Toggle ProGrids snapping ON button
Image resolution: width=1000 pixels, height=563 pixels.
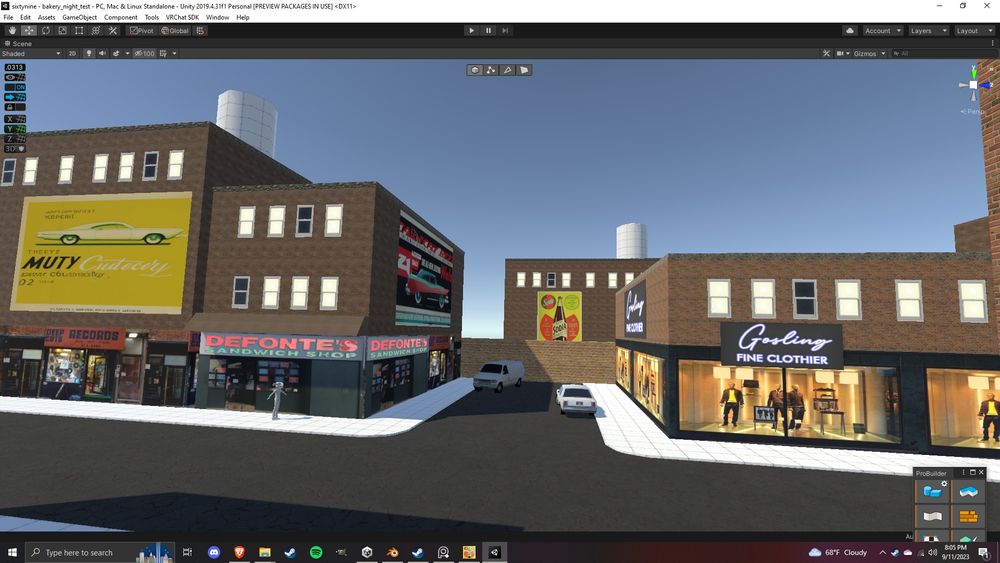(x=15, y=87)
